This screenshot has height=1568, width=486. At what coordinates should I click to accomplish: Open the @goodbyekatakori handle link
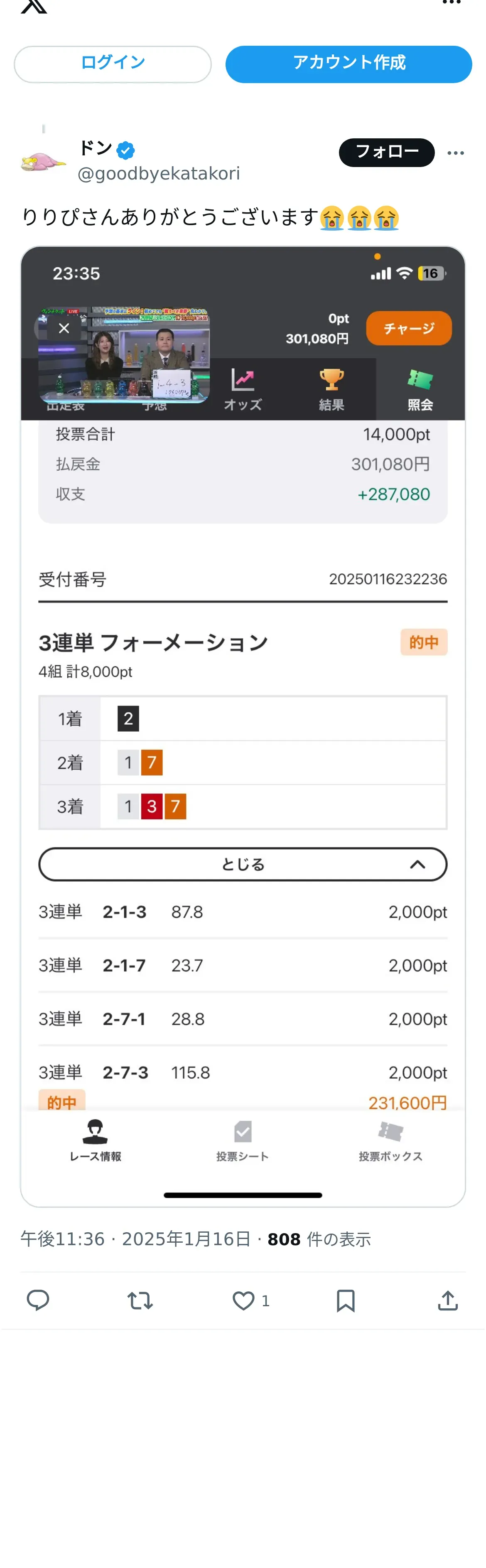point(159,174)
